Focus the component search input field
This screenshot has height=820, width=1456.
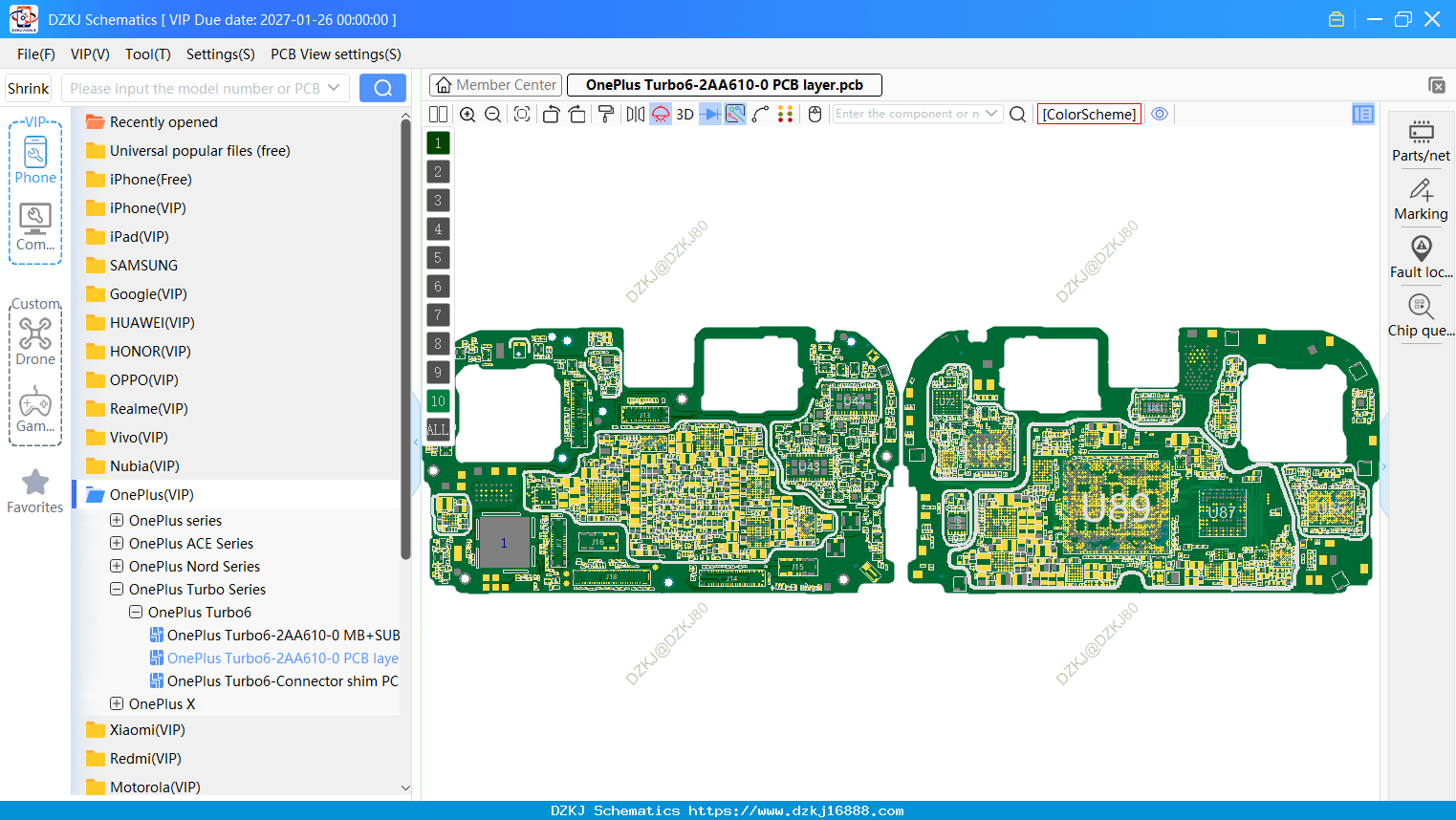coord(907,114)
